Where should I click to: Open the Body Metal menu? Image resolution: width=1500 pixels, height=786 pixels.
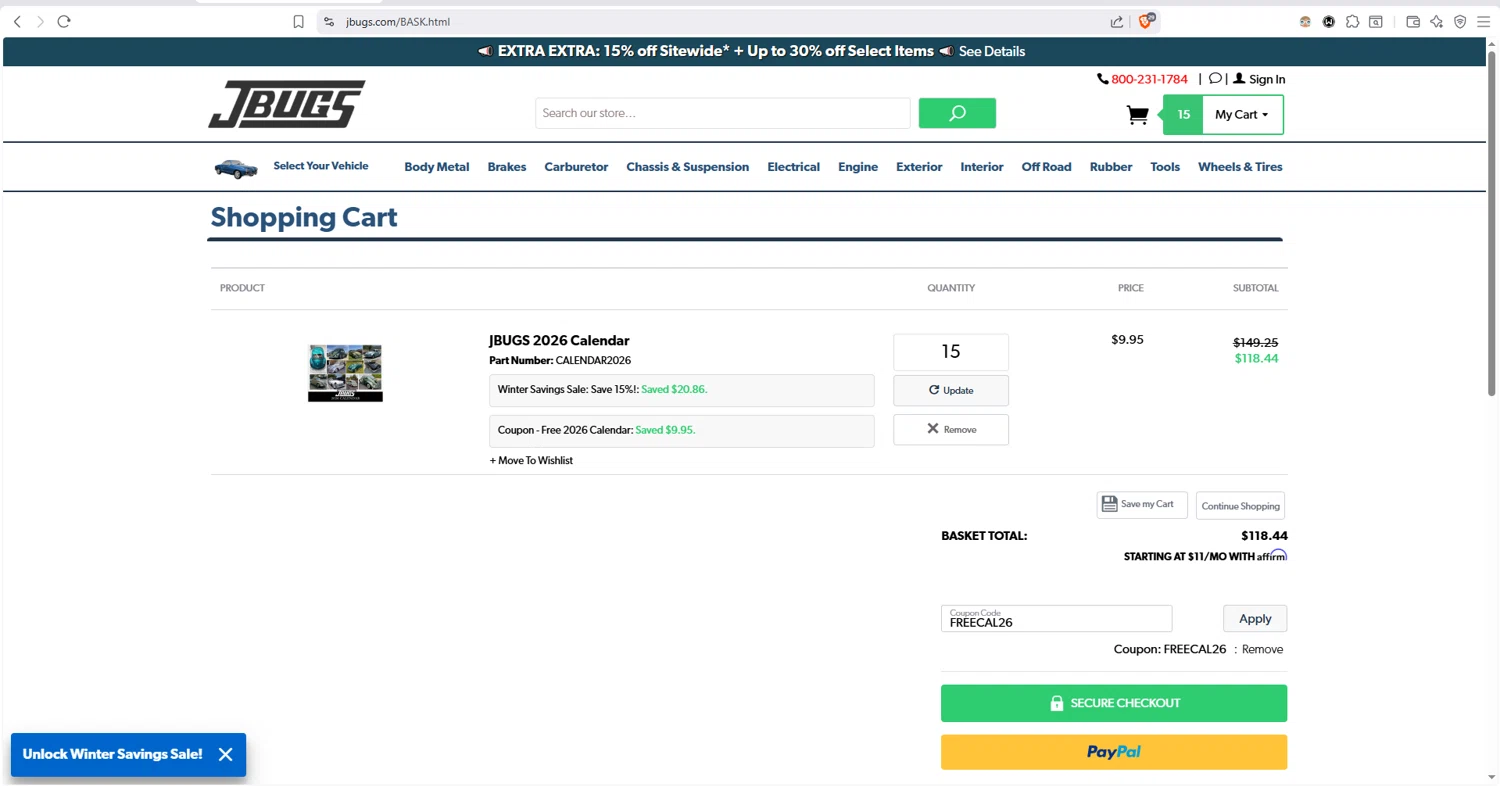pos(436,167)
